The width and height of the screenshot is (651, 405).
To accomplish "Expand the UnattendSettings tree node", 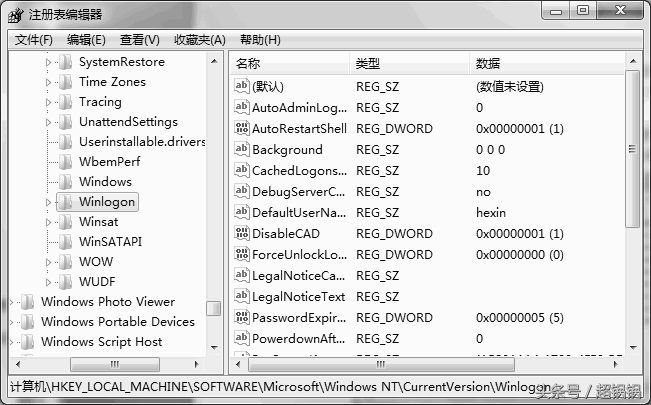I will pos(48,122).
